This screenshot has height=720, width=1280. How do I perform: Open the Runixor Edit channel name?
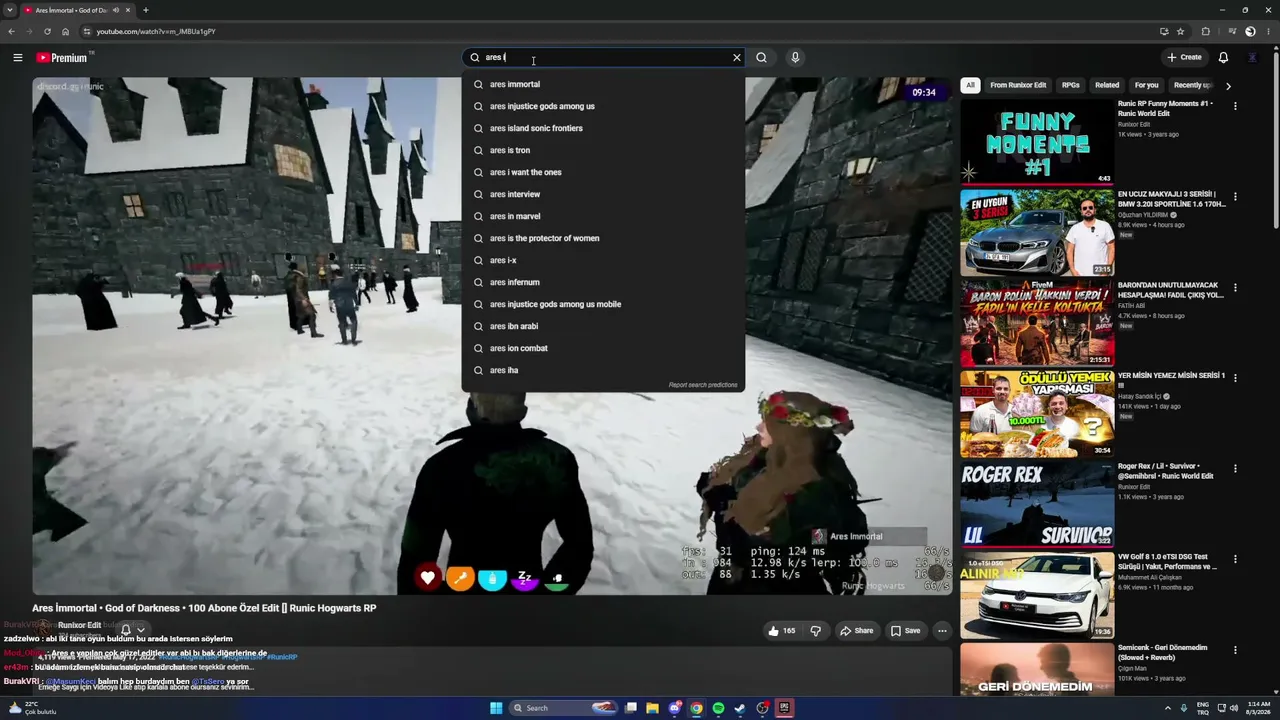[79, 625]
